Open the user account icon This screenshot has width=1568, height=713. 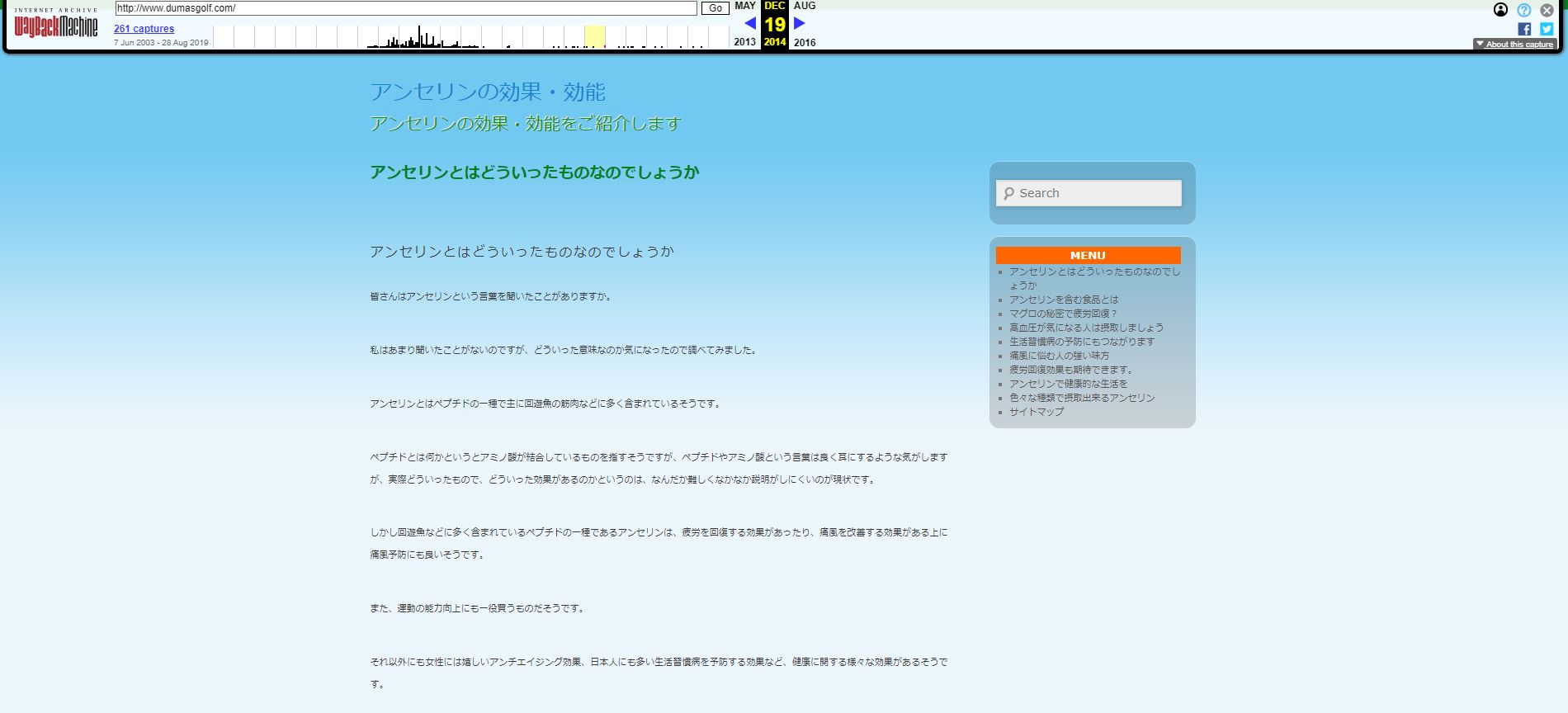(1500, 10)
